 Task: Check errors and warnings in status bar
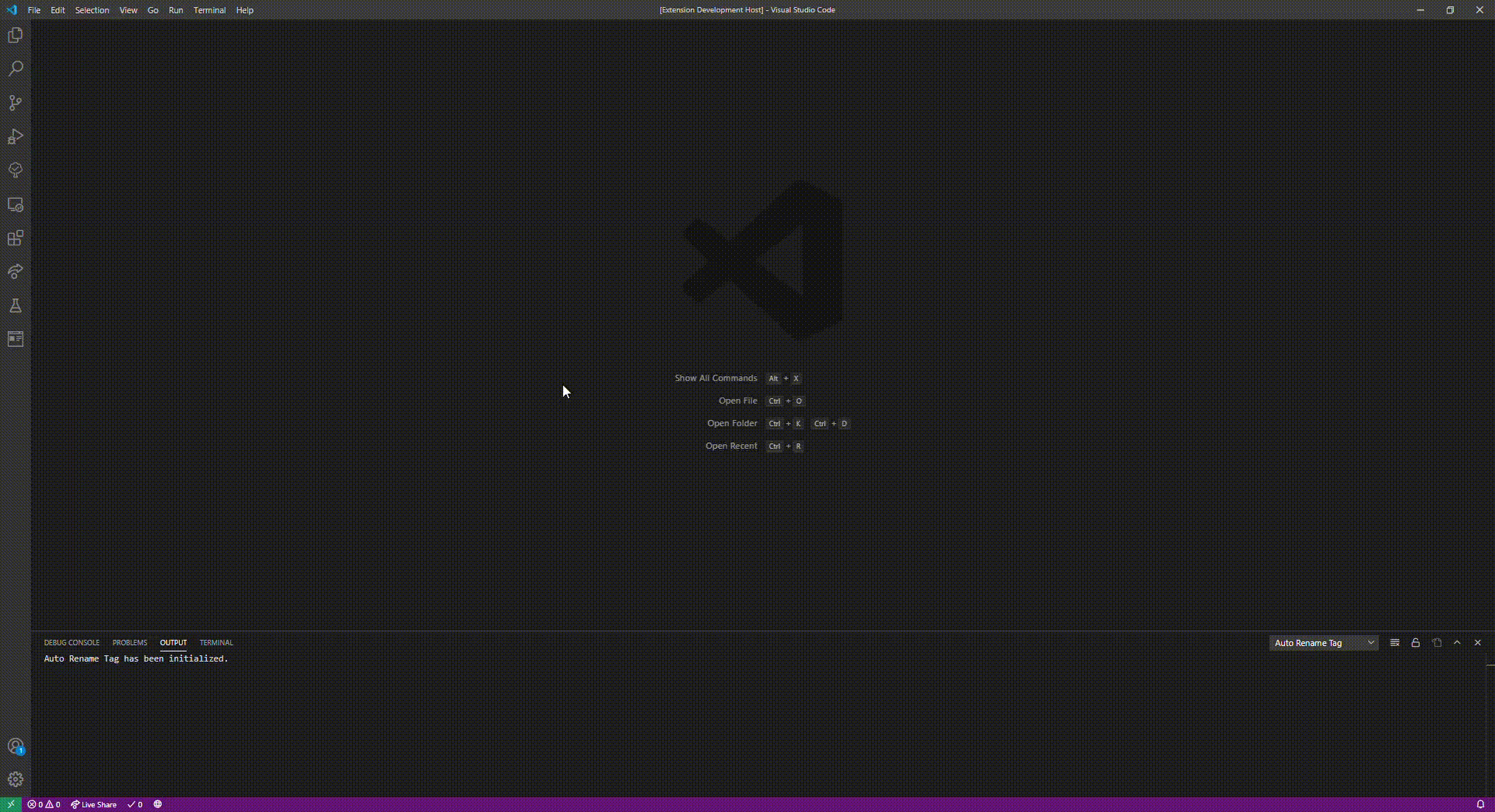tap(42, 804)
